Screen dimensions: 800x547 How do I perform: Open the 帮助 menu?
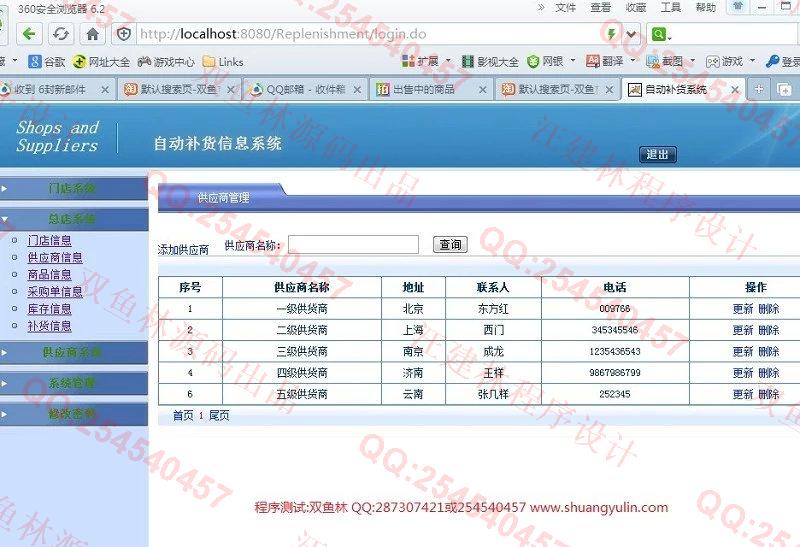(706, 7)
